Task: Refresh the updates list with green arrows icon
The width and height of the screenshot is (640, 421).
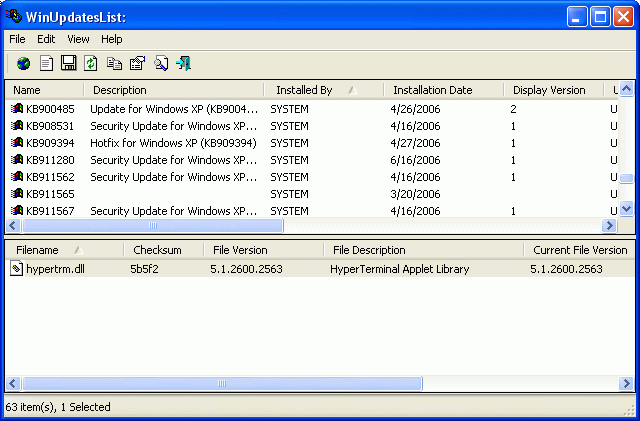Action: click(91, 63)
